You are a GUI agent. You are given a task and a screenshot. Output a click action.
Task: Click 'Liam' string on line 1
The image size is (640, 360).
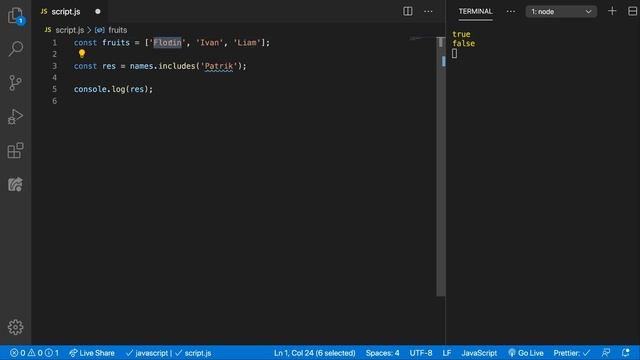coord(247,42)
